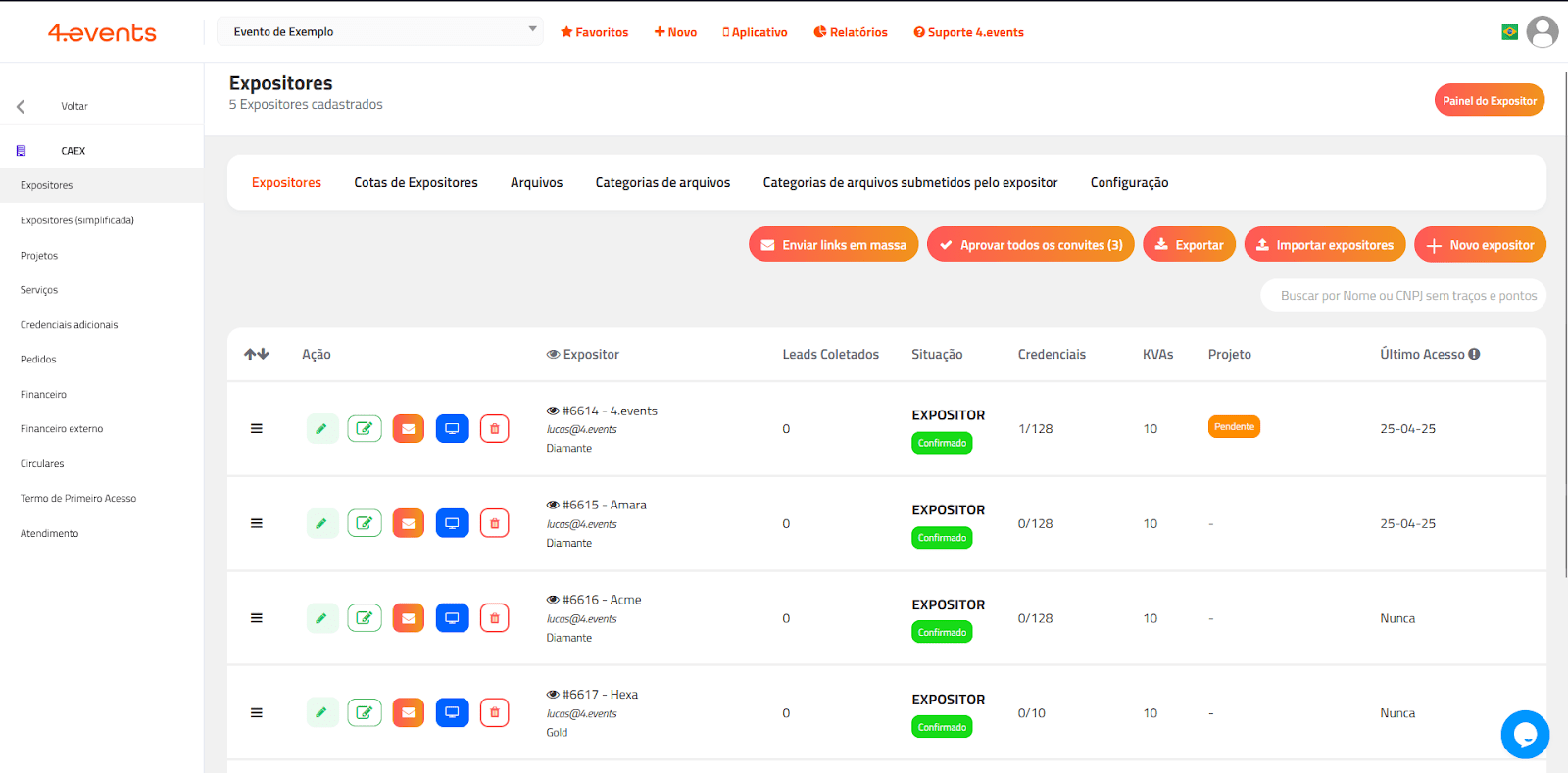The image size is (1568, 773).
Task: Open the Evento de Exemplo dropdown
Action: point(380,32)
